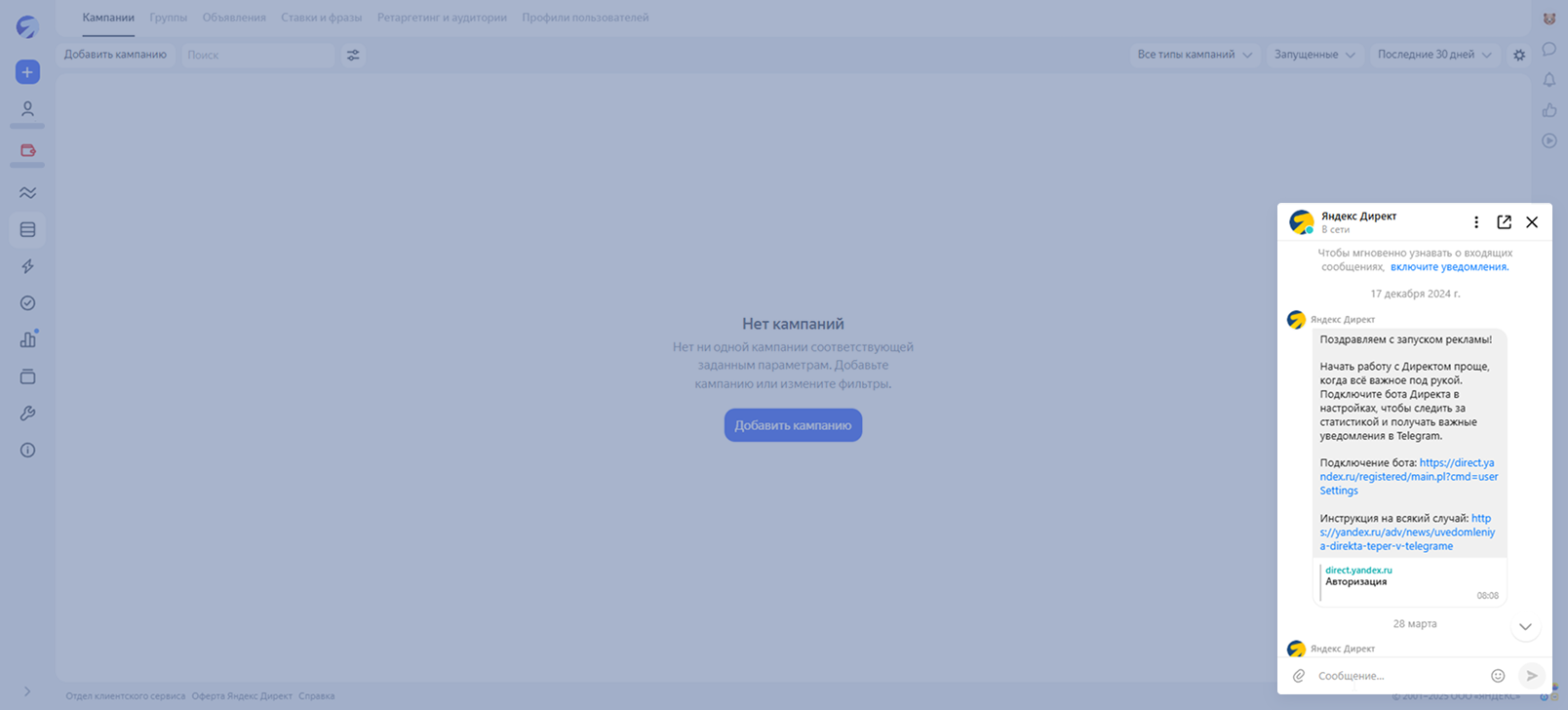Viewport: 1568px width, 710px height.
Task: Switch to the Кампании tab
Action: [108, 18]
